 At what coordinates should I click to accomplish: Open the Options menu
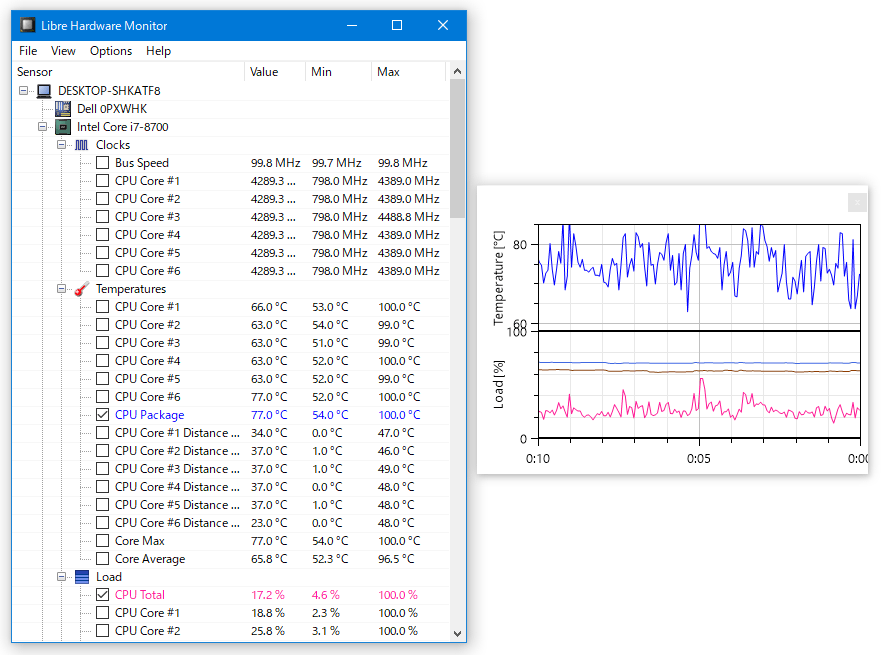(111, 51)
